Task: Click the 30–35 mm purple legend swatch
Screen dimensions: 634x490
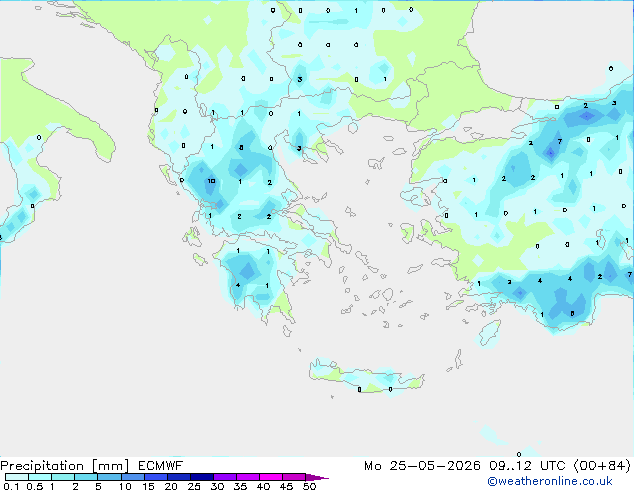Action: [225, 477]
